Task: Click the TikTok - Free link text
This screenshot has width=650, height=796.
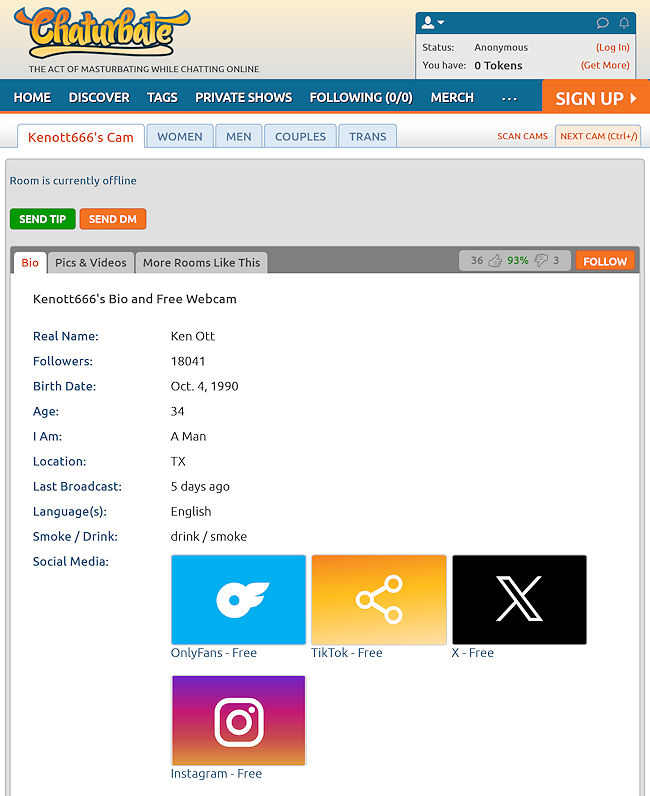Action: [347, 653]
